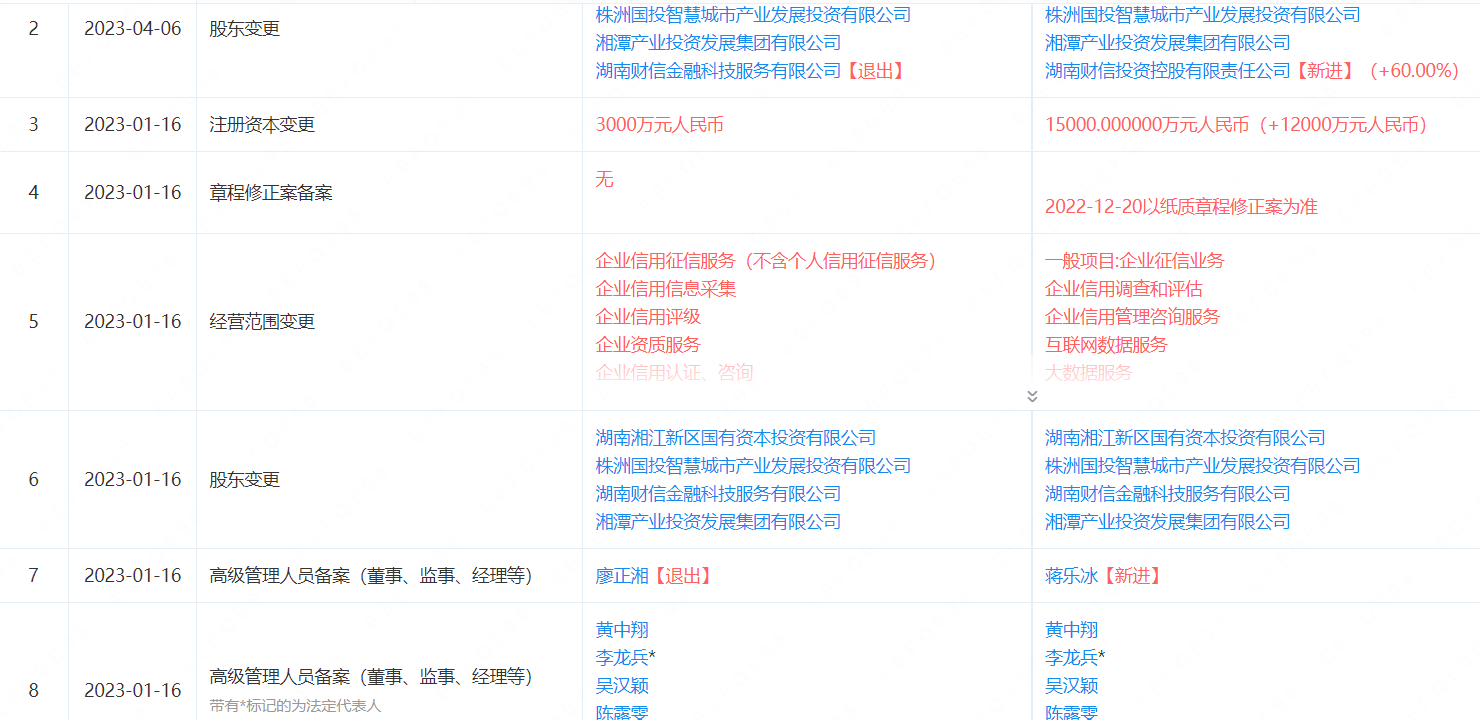
Task: Select the note 带有*标记的为法定代表人
Action: click(295, 706)
